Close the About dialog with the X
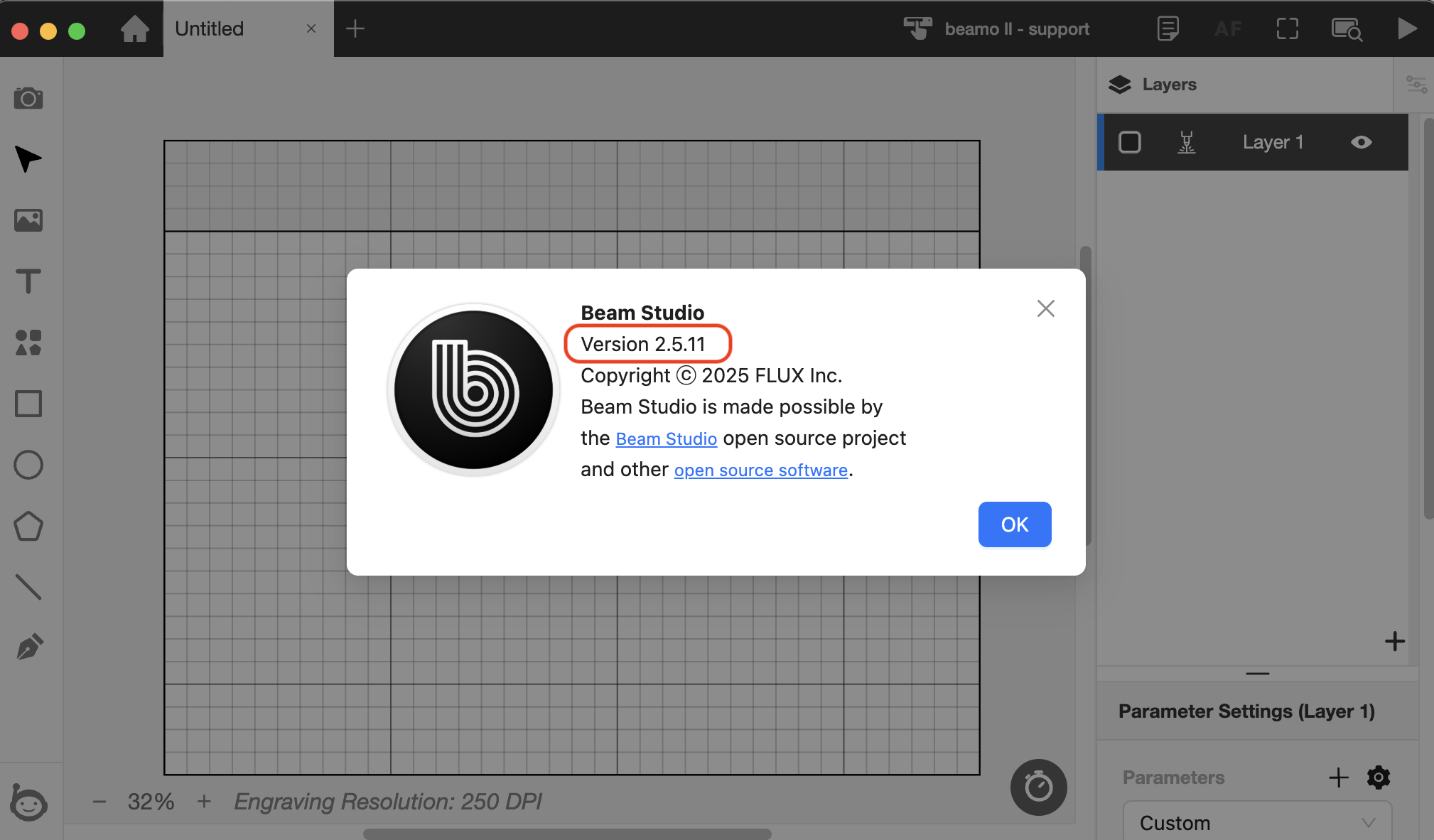The image size is (1434, 840). coord(1045,308)
